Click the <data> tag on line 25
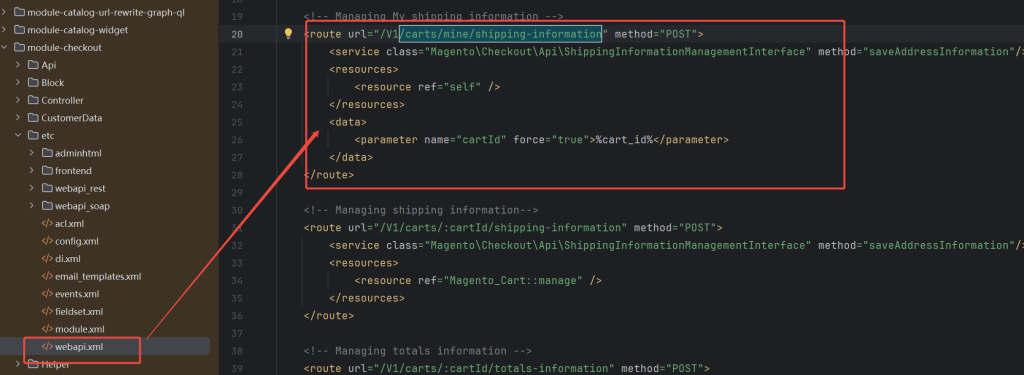Image resolution: width=1024 pixels, height=375 pixels. pos(347,122)
